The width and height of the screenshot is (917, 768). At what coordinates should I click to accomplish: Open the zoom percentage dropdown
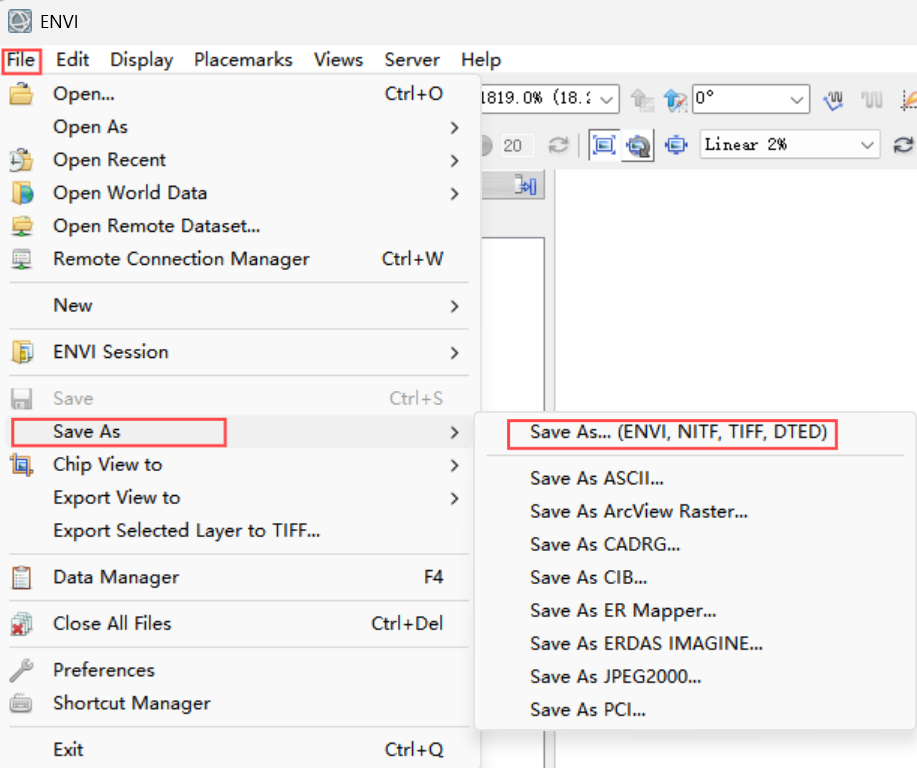click(607, 99)
